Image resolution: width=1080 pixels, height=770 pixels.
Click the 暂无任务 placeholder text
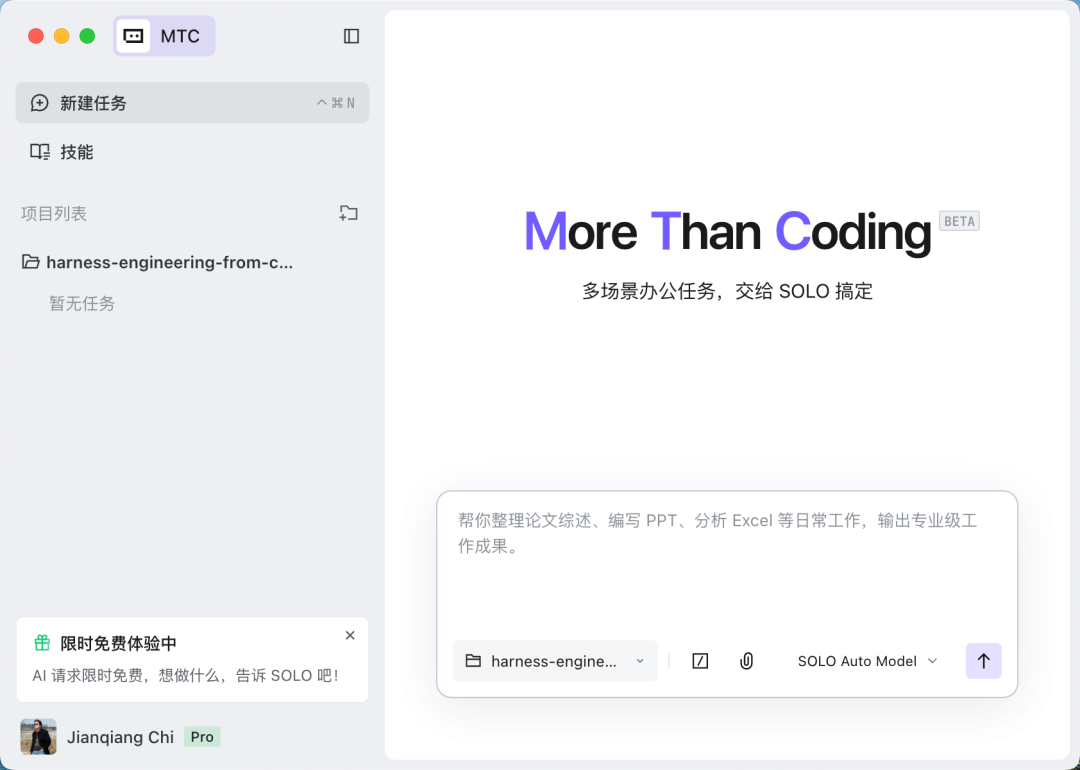pos(82,304)
